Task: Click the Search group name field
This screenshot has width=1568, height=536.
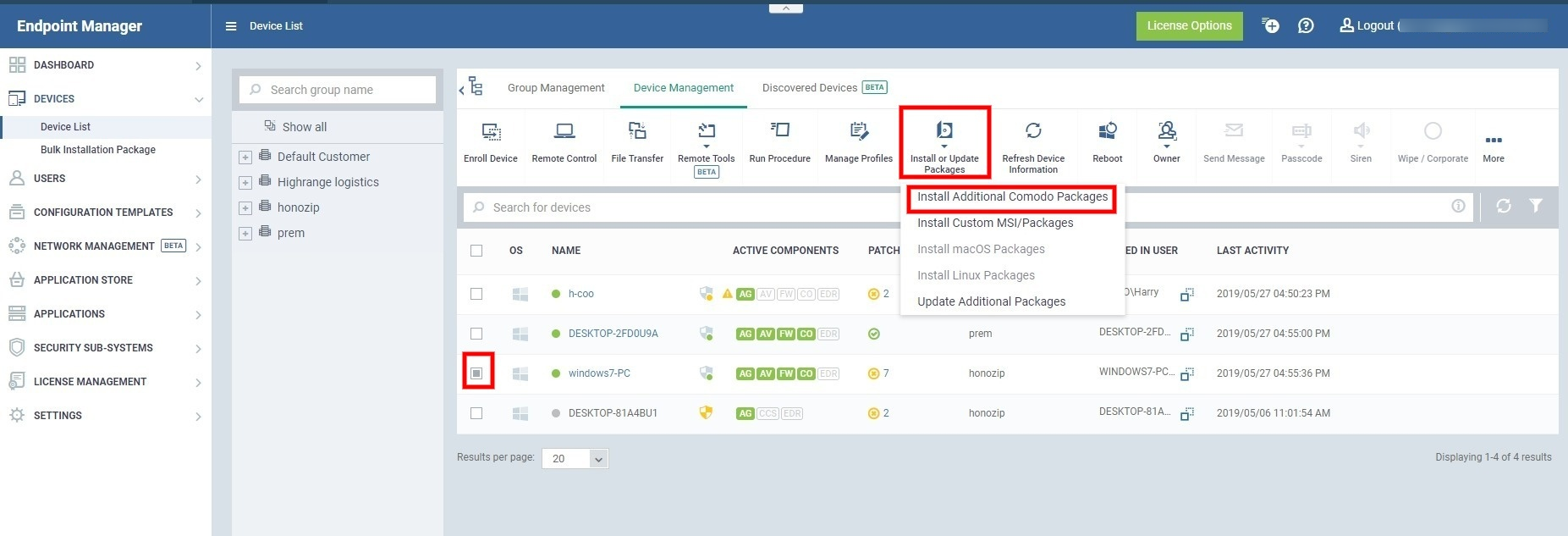Action: (338, 90)
